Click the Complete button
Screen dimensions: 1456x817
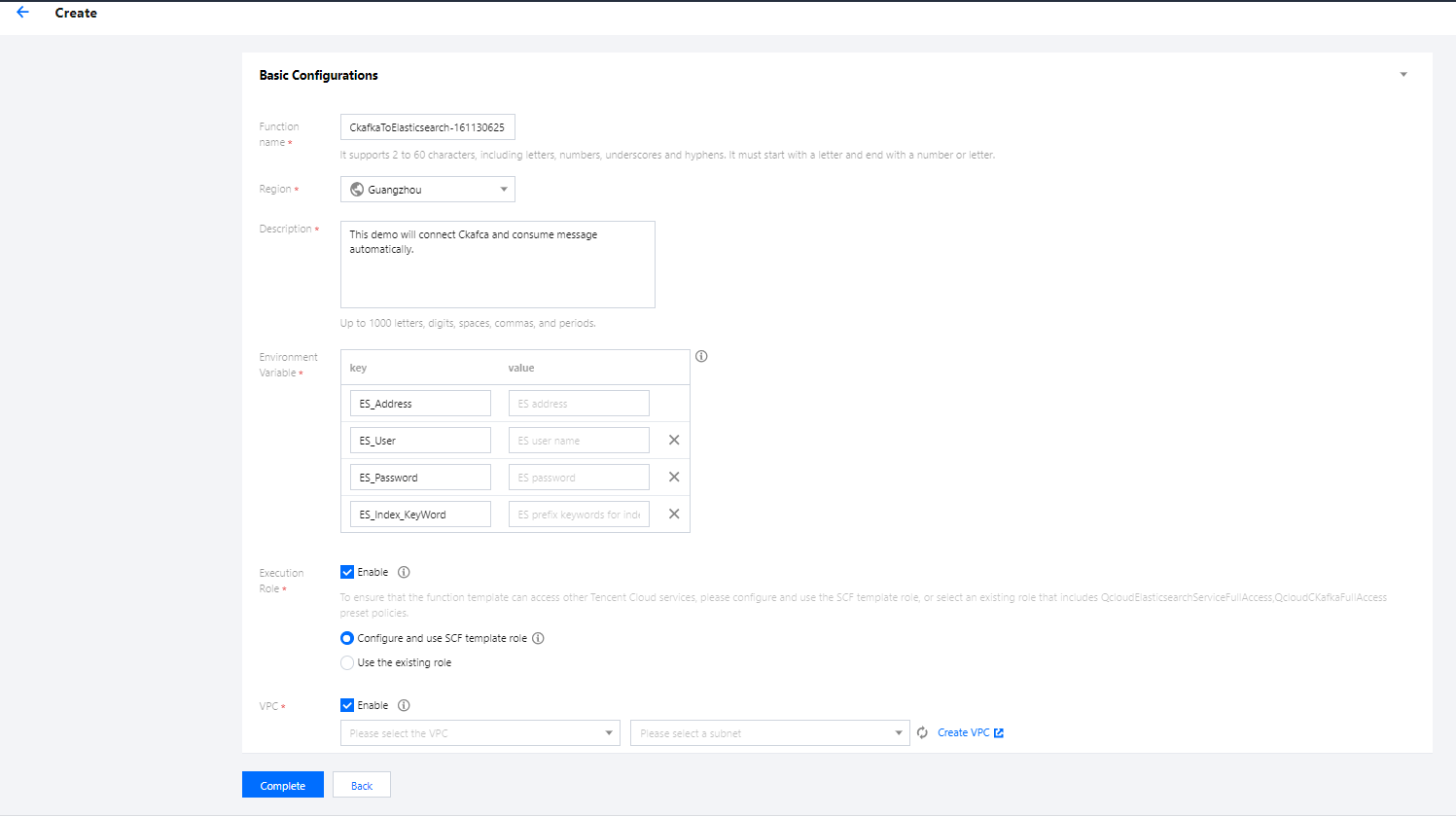[x=282, y=786]
